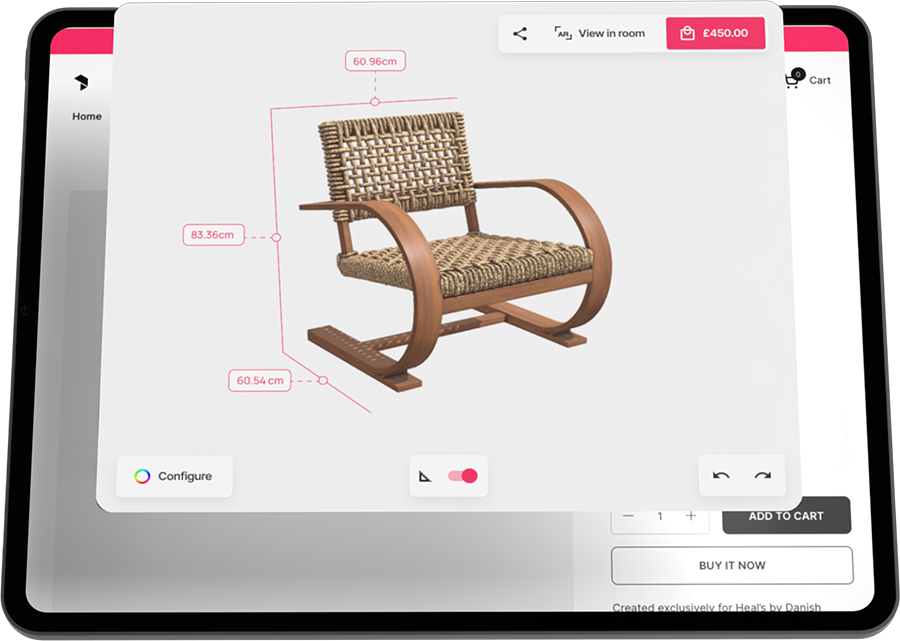The height and width of the screenshot is (641, 900).
Task: Open the Cart icon showing 0 items
Action: [x=793, y=80]
